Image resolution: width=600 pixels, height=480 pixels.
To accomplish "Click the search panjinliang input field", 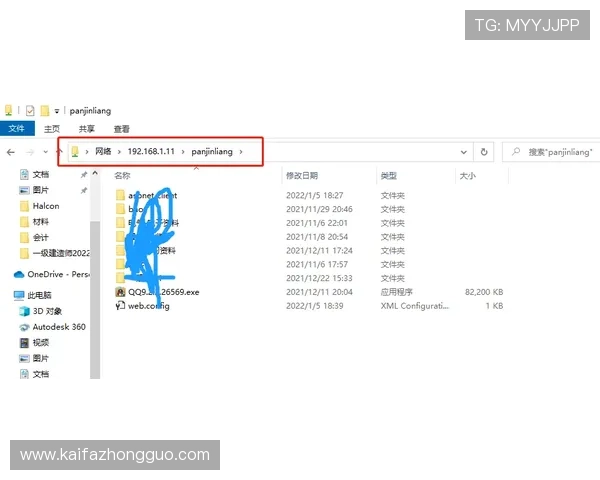I will pyautogui.click(x=553, y=152).
